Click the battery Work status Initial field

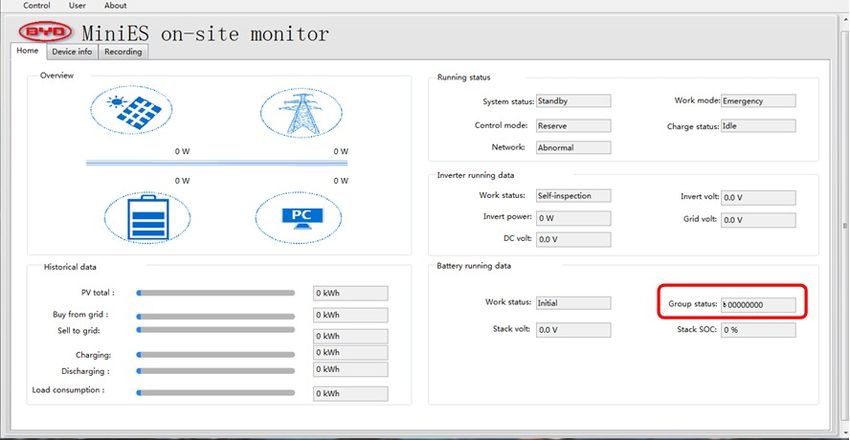coord(573,303)
